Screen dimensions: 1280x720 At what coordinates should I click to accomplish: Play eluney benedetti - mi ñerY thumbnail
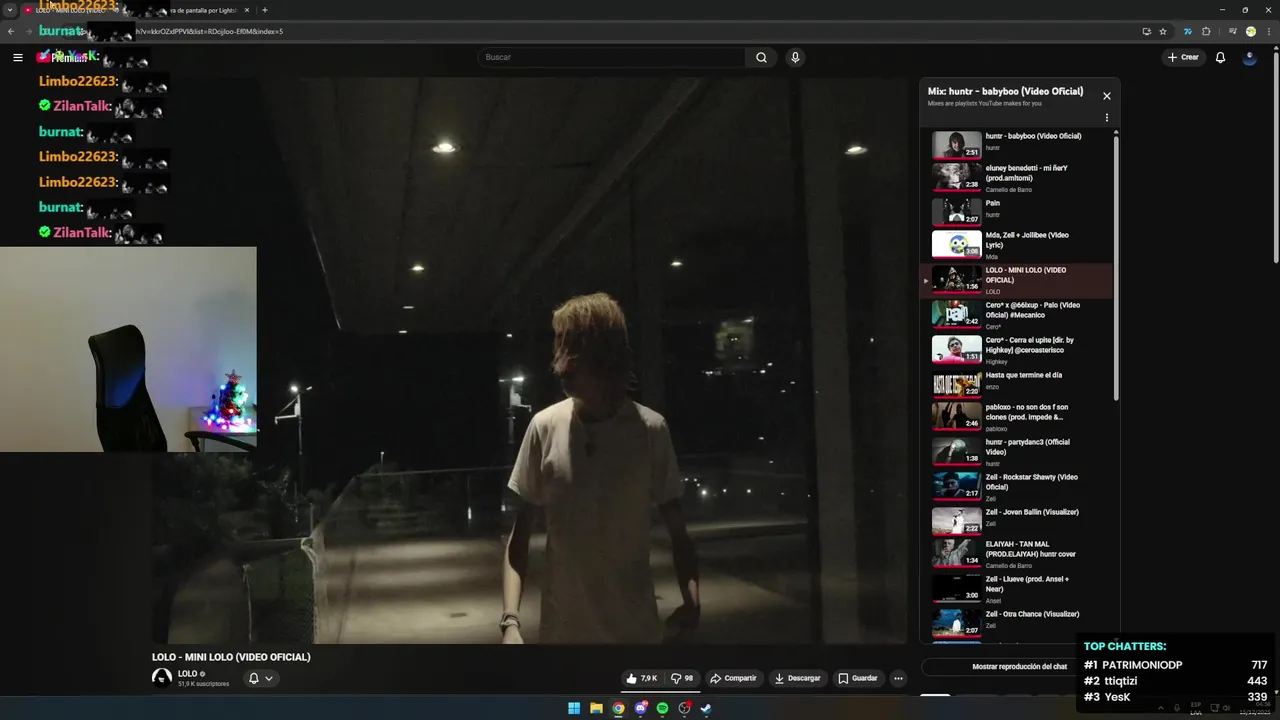click(x=957, y=177)
